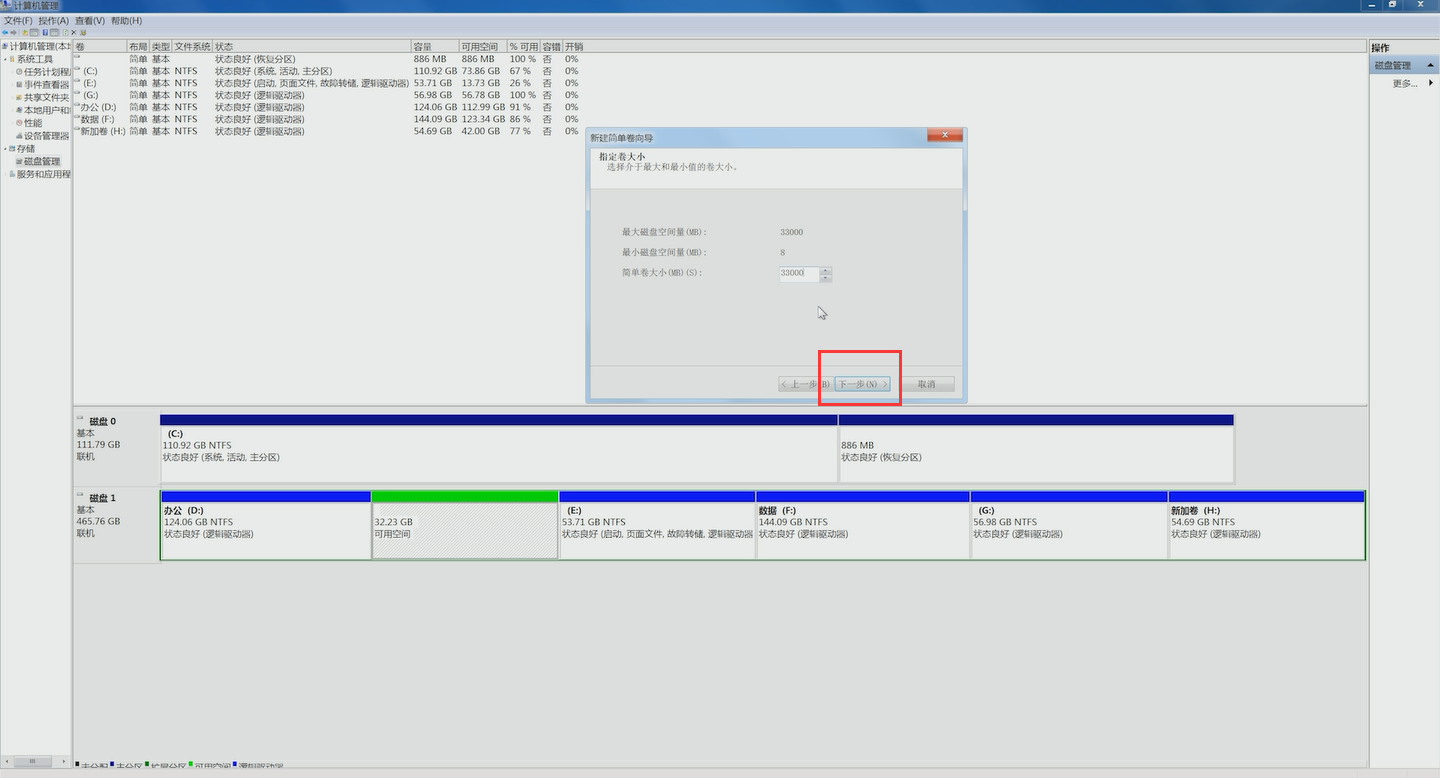Select 任务计划程序 in the tree
The height and width of the screenshot is (778, 1440).
coord(44,72)
